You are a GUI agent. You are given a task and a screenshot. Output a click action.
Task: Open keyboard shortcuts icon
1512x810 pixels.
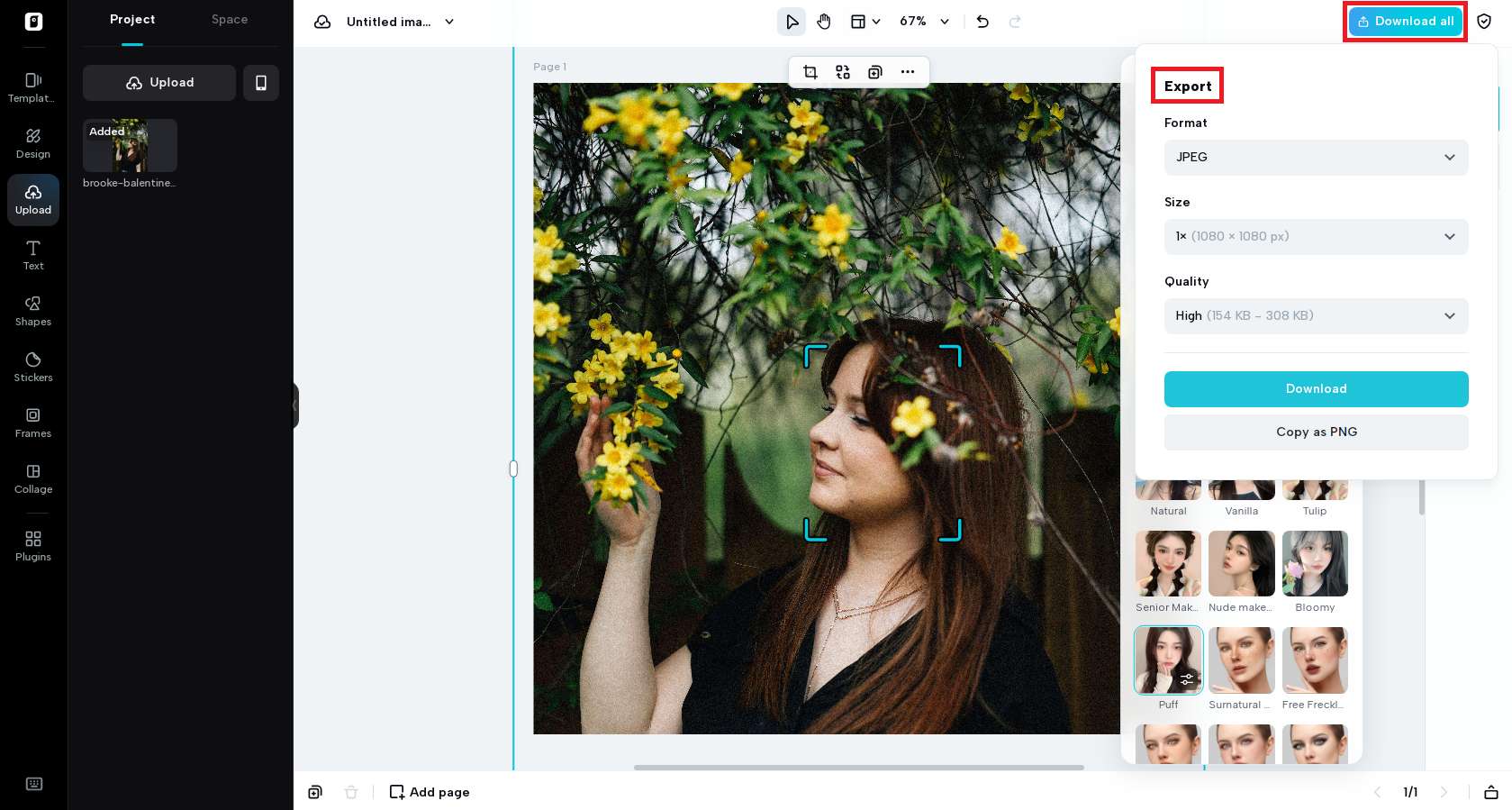(34, 784)
